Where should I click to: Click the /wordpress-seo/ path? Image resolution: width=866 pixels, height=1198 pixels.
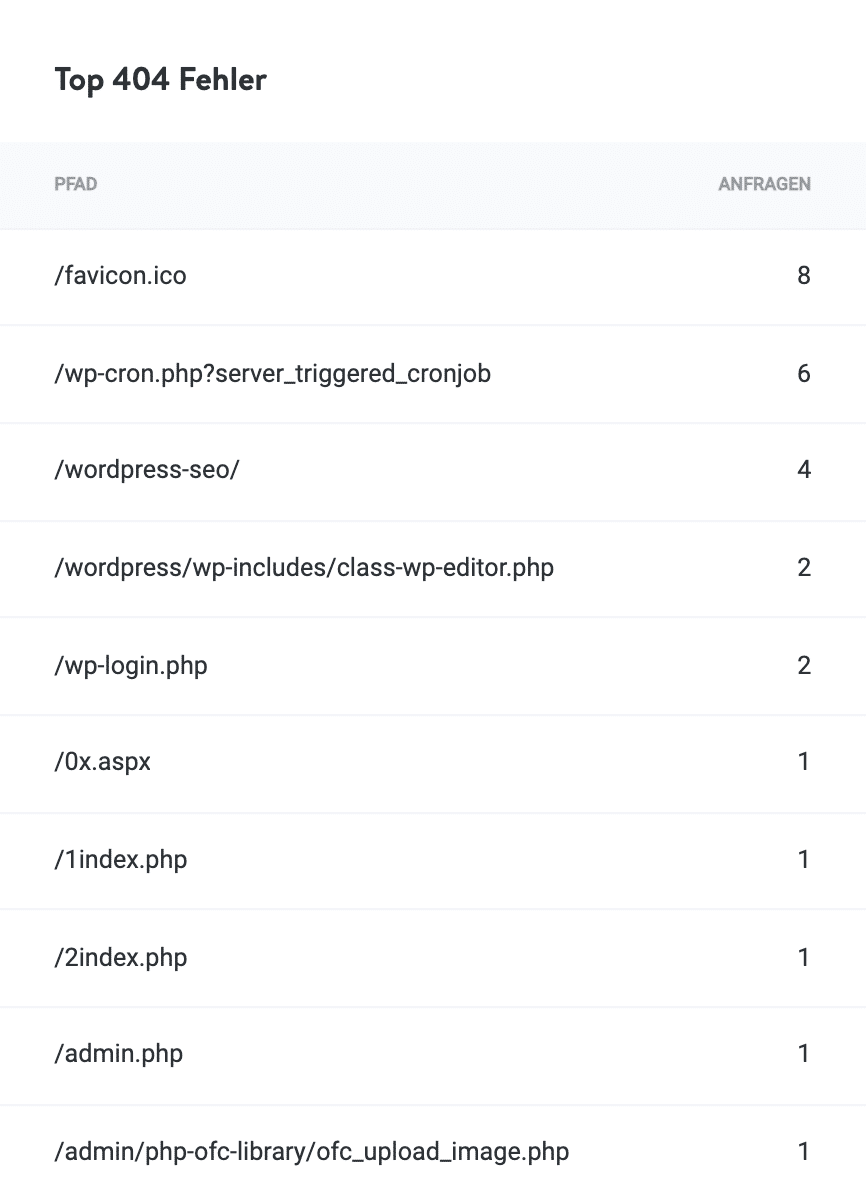pyautogui.click(x=146, y=470)
